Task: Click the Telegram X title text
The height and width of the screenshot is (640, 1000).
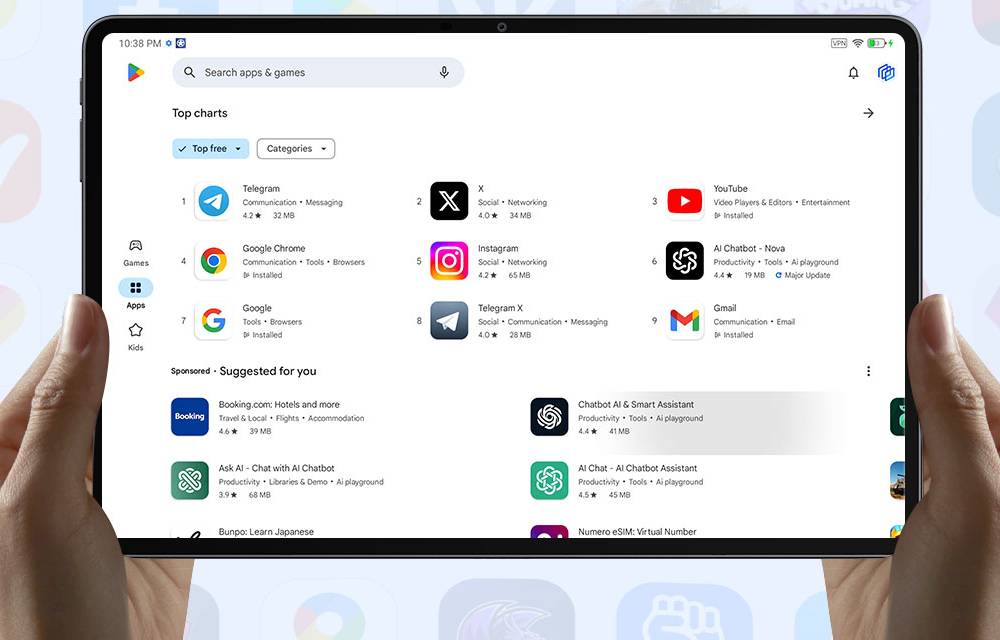Action: tap(501, 308)
